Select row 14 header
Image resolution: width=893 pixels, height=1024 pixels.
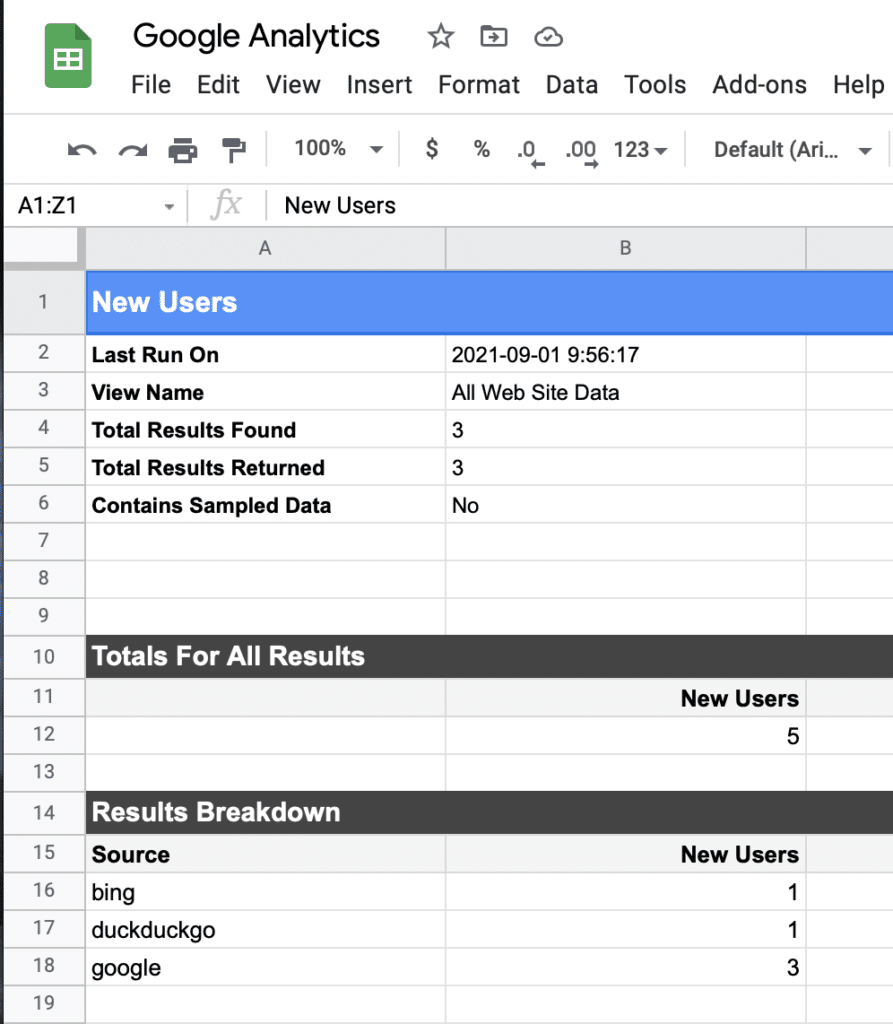[x=44, y=812]
